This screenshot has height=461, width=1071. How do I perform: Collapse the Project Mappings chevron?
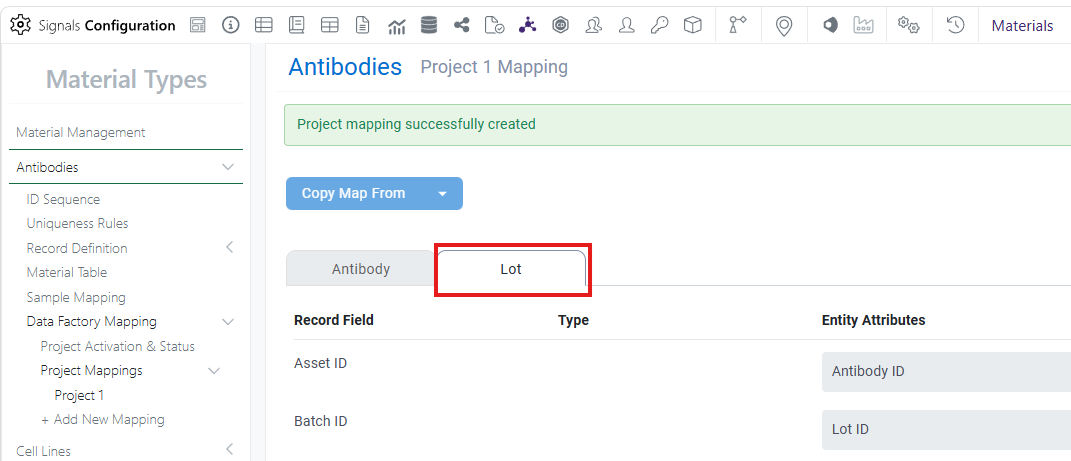point(214,371)
